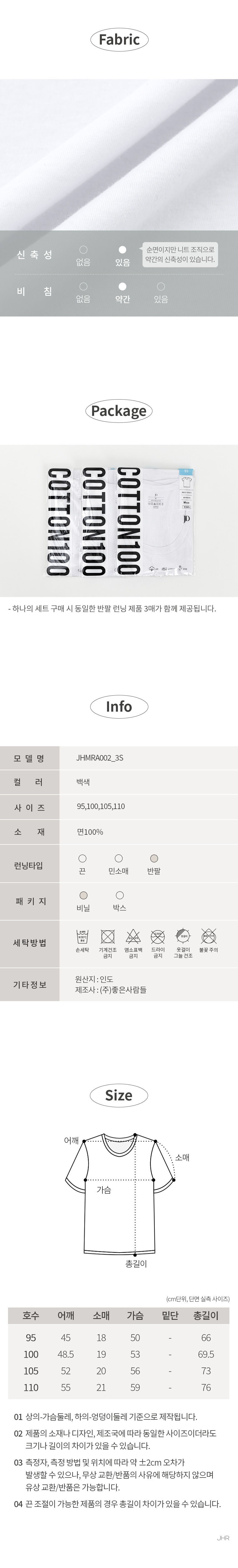Select the 끈 running type radio

(82, 858)
